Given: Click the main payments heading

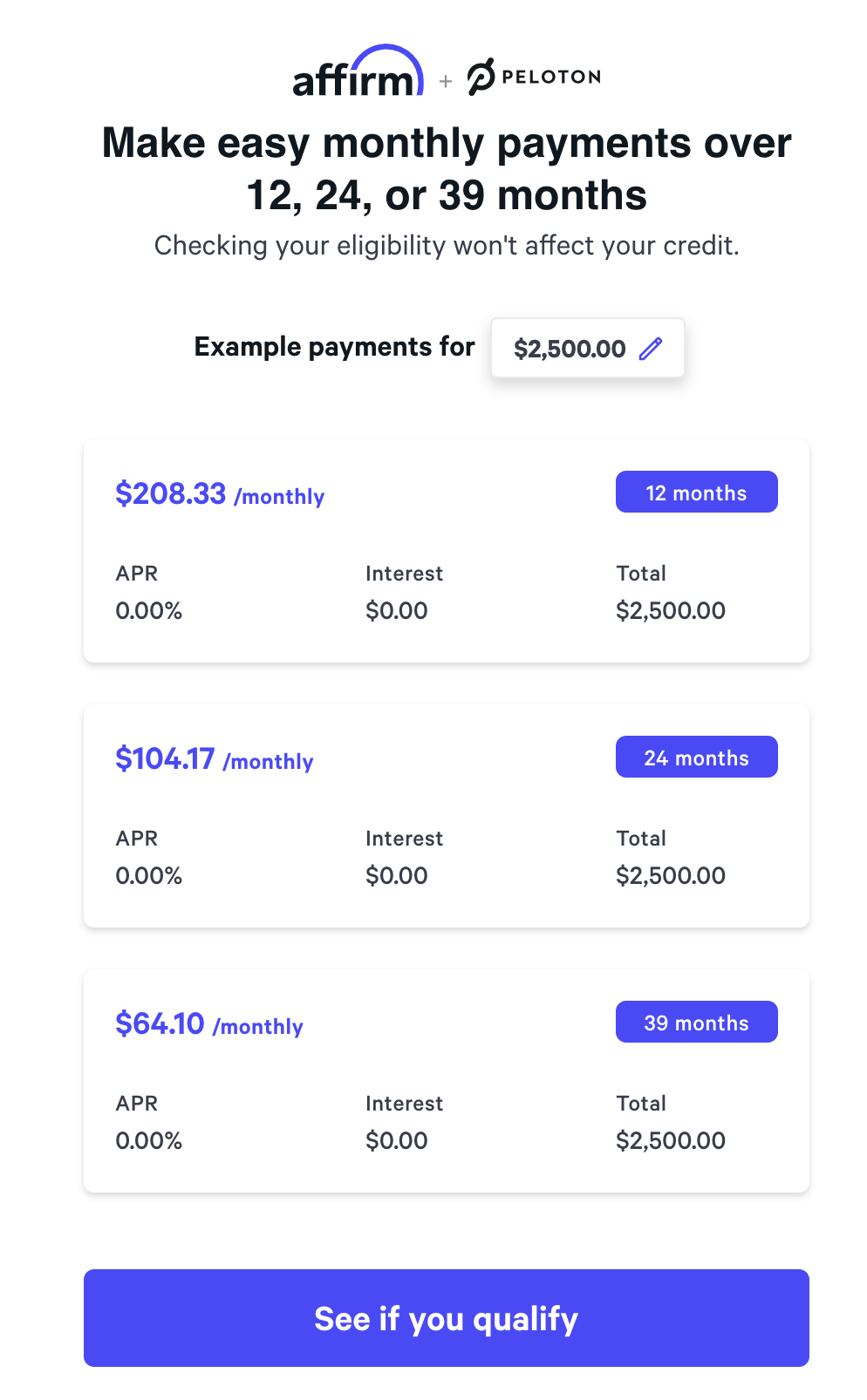Looking at the screenshot, I should 446,168.
